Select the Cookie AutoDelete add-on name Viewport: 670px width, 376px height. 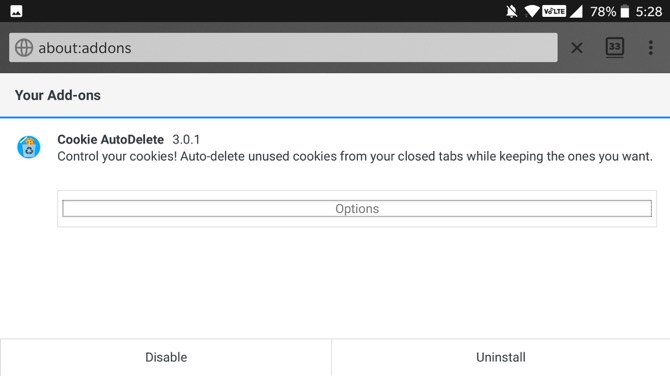coord(111,139)
